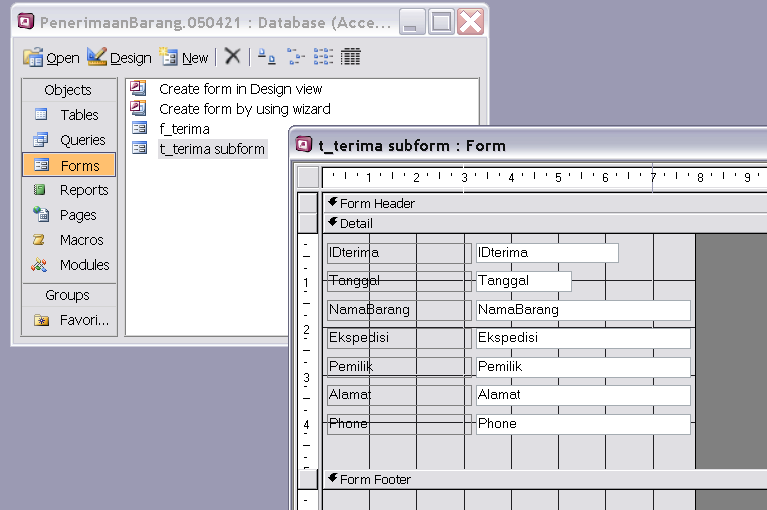Click the Detail section bar
767x510 pixels.
pyautogui.click(x=545, y=223)
